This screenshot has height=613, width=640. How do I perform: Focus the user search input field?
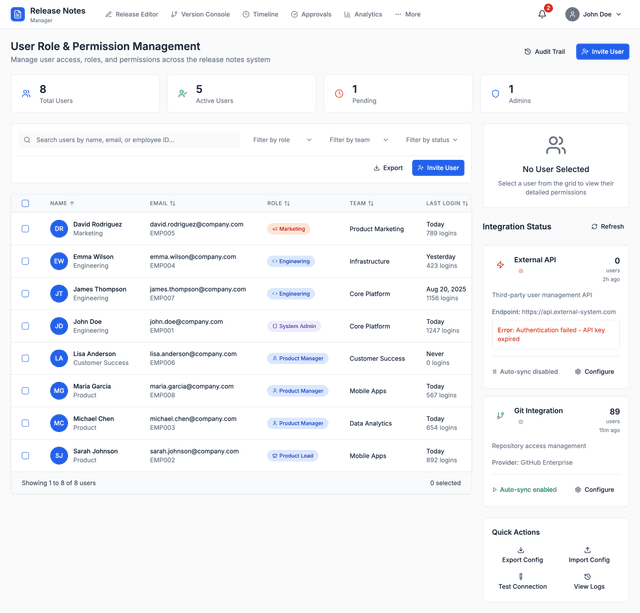coord(135,140)
